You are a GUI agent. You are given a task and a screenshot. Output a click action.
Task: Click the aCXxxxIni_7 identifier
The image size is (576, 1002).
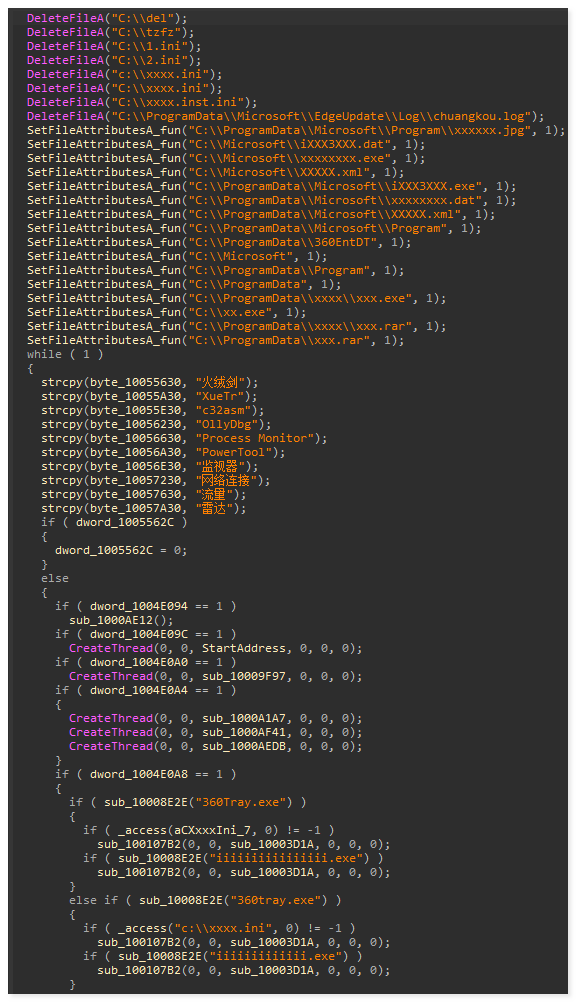point(212,831)
